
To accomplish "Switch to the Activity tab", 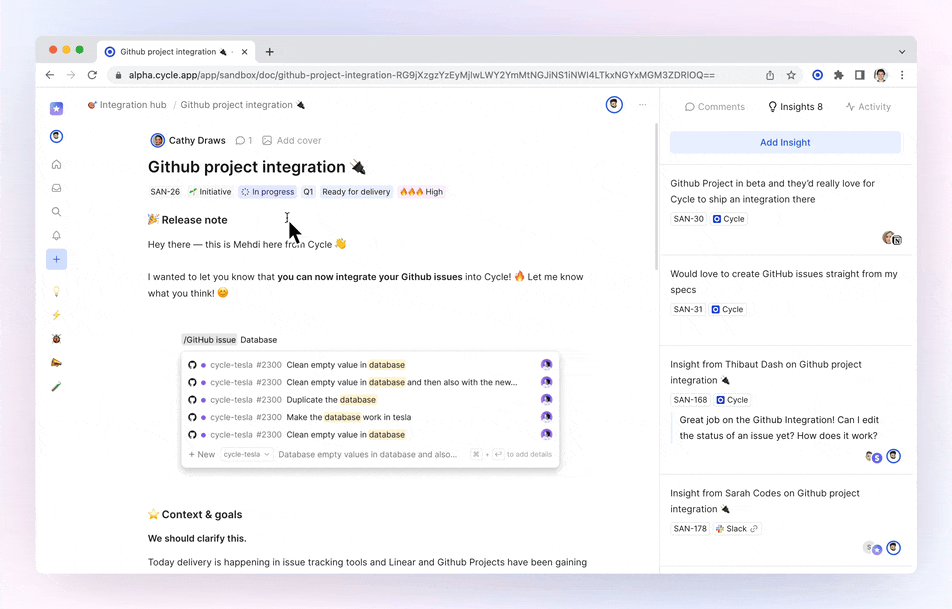I will (868, 107).
